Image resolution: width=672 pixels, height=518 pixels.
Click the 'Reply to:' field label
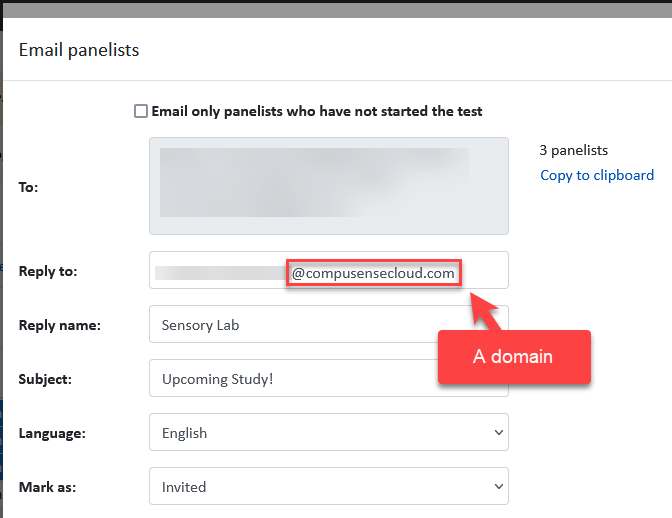[x=48, y=271]
